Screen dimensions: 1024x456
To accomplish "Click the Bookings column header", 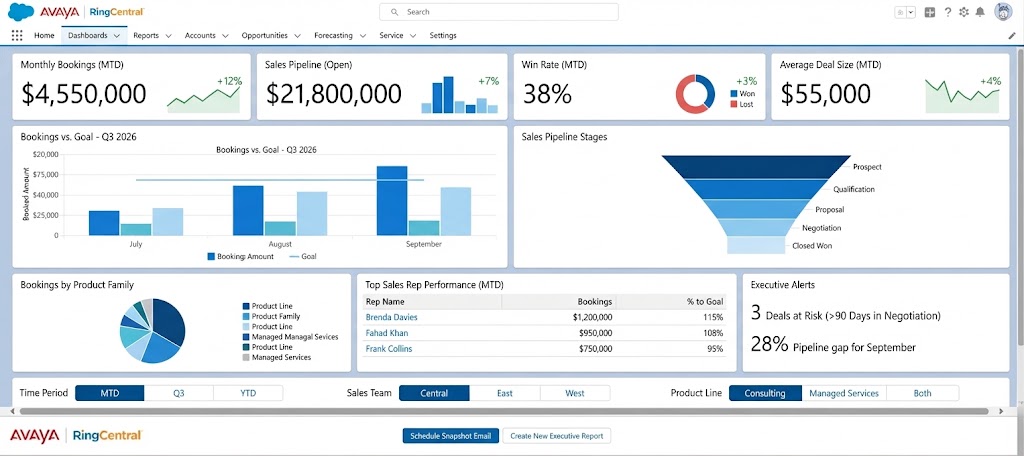I will point(595,302).
